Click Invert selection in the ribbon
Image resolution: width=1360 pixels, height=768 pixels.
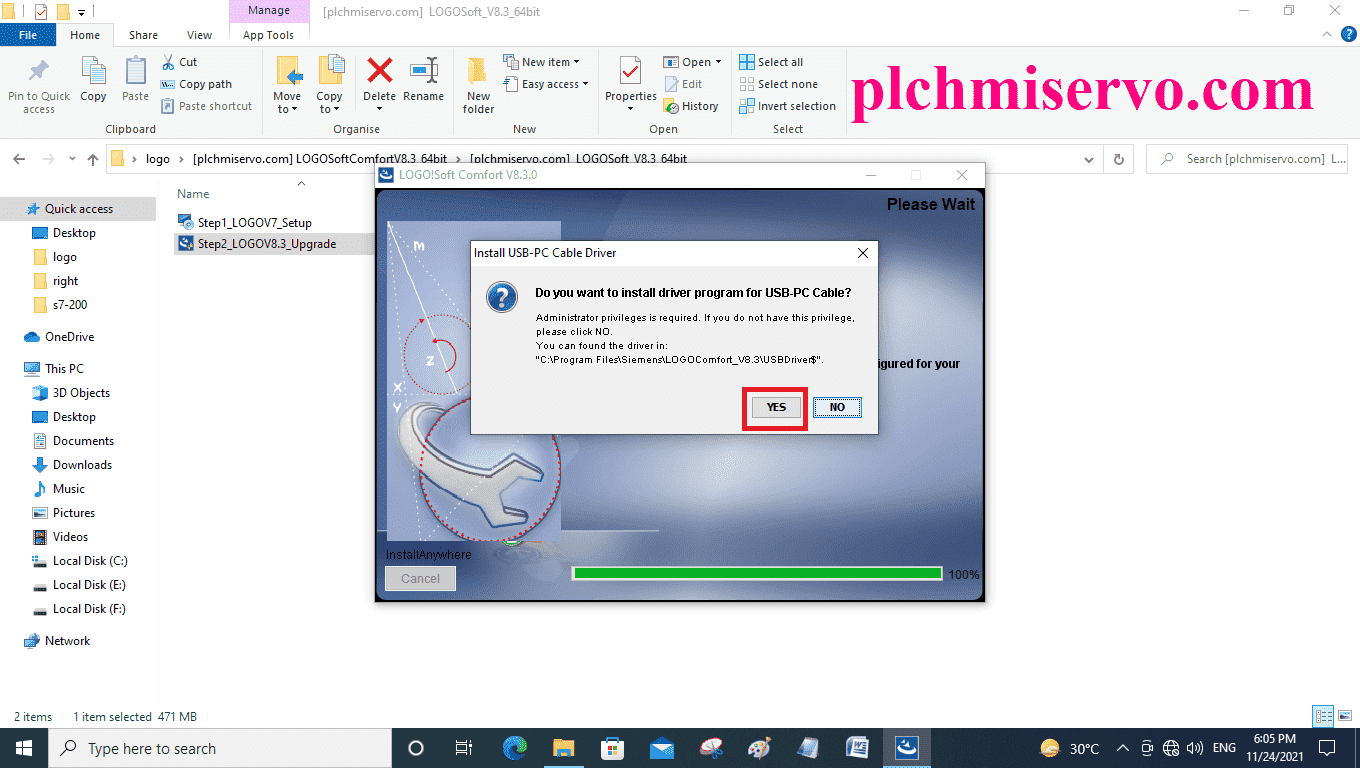pos(787,106)
